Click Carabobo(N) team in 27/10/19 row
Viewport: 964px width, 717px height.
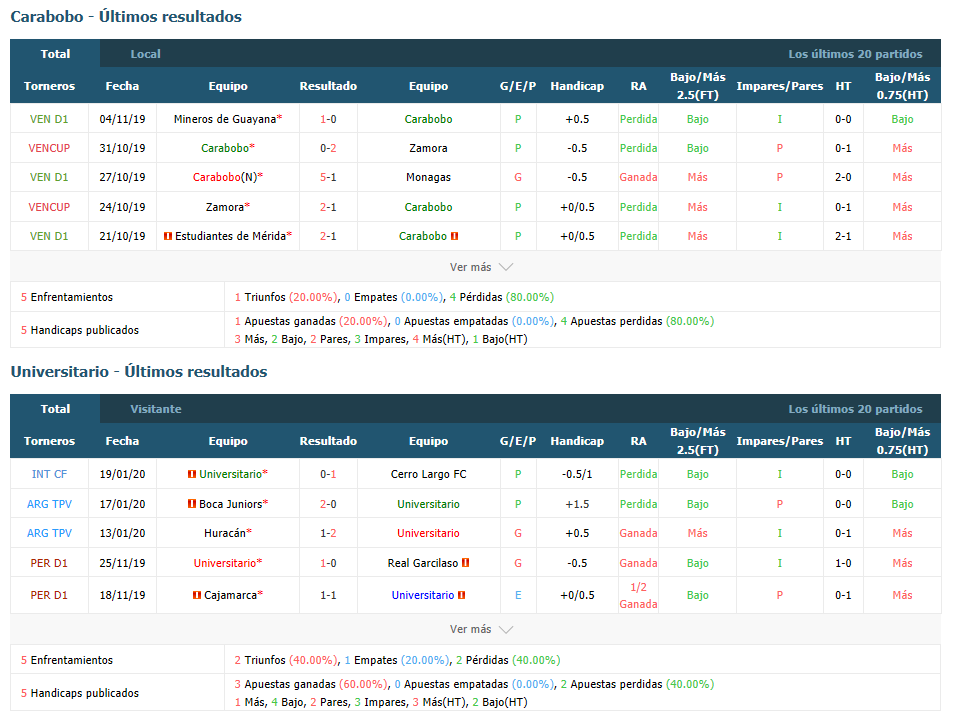point(227,177)
